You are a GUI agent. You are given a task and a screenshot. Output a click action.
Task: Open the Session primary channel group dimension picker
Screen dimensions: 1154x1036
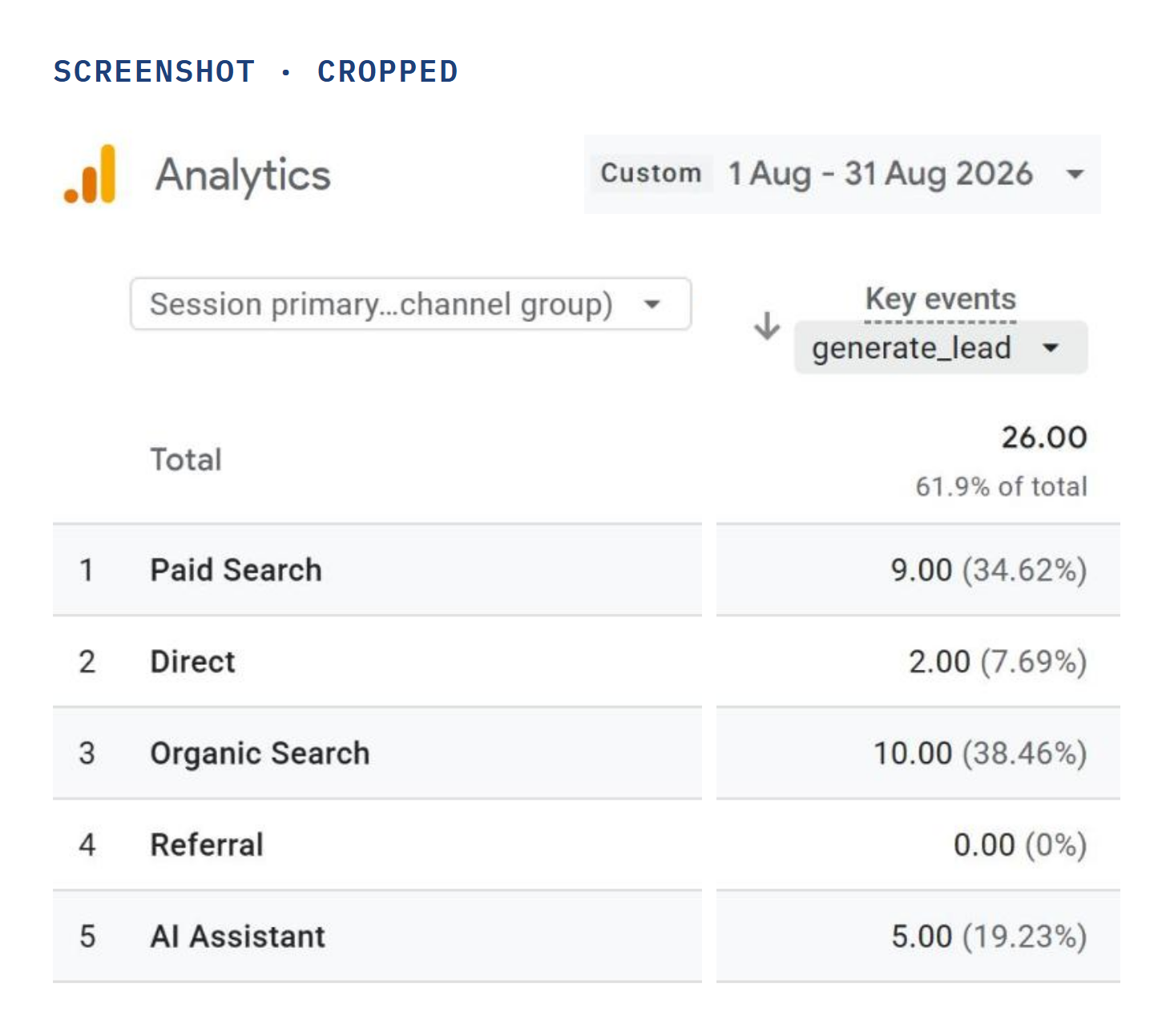[x=411, y=304]
